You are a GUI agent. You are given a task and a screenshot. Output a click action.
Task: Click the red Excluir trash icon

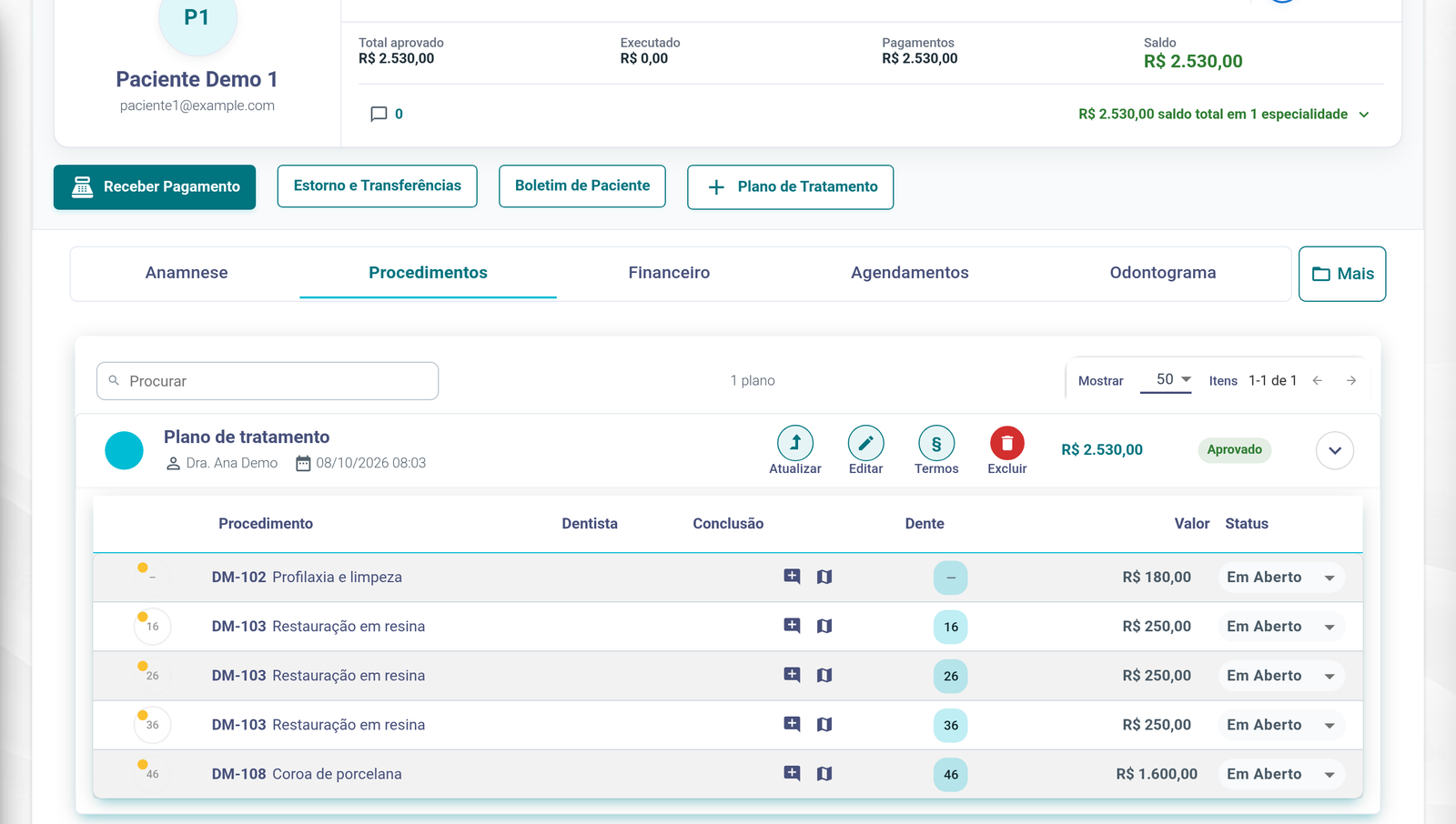(x=1006, y=443)
